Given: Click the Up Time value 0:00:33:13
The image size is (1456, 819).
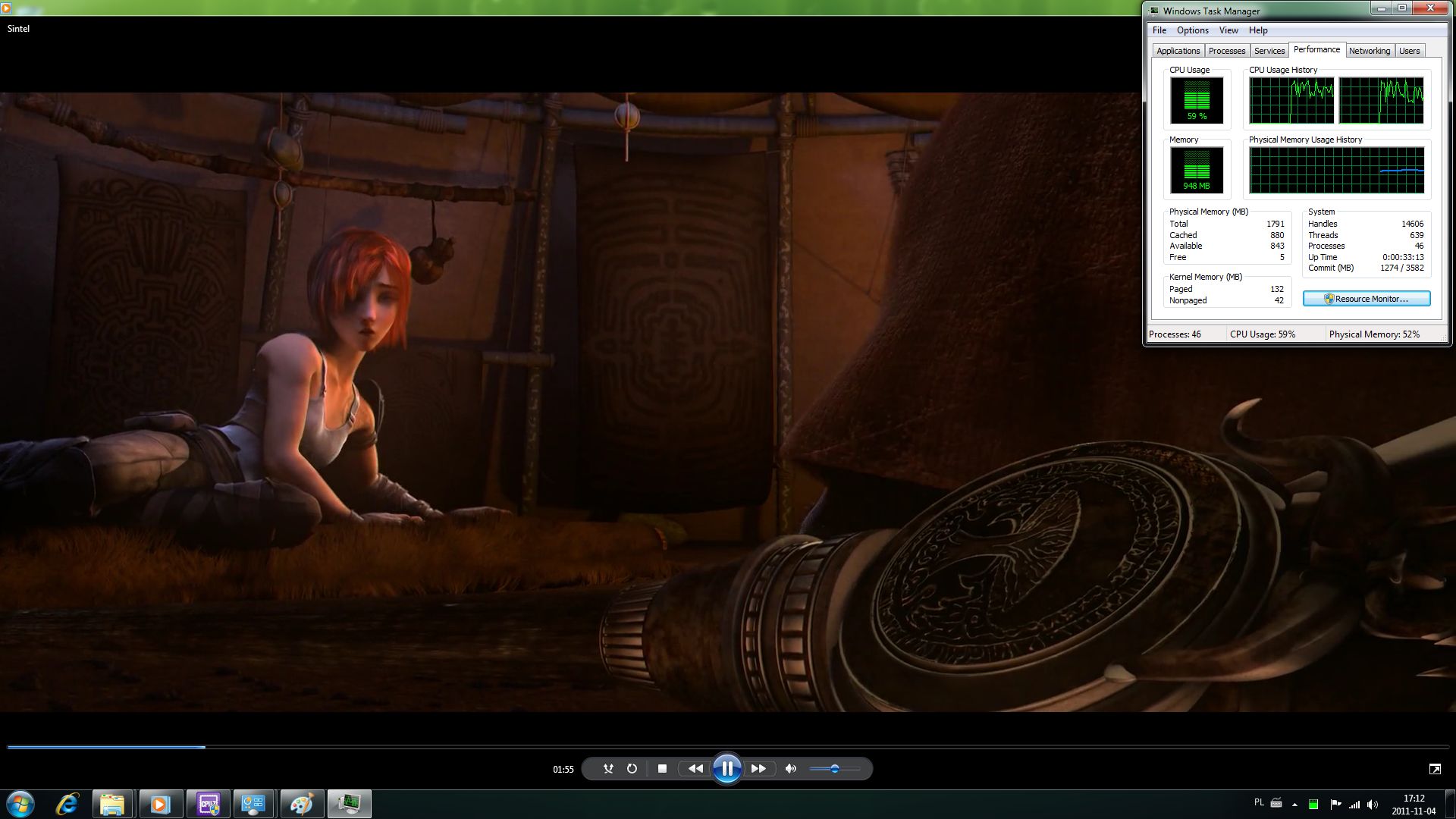Looking at the screenshot, I should [x=1403, y=257].
